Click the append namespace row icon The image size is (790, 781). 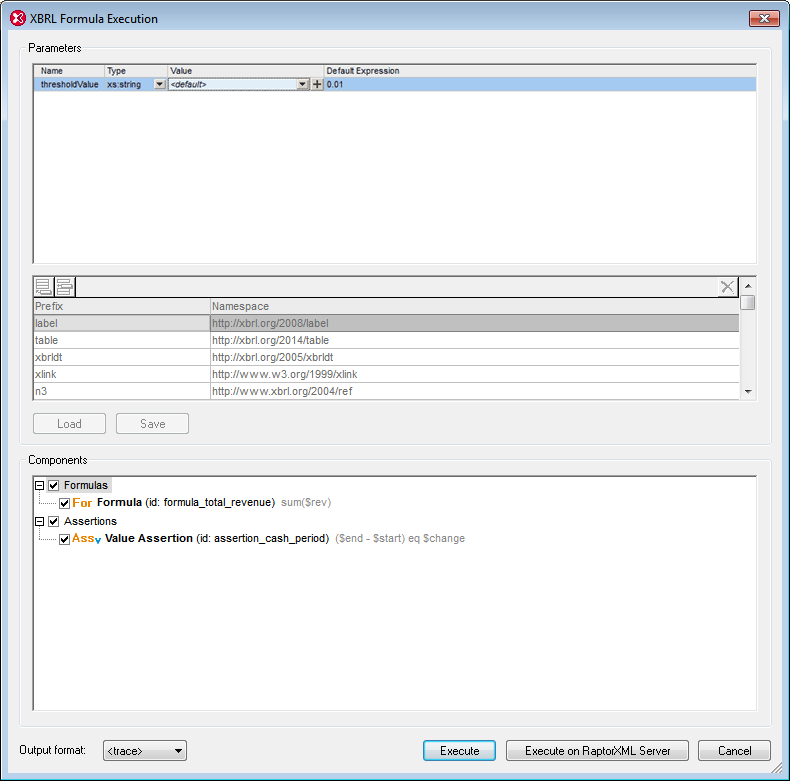coord(44,287)
